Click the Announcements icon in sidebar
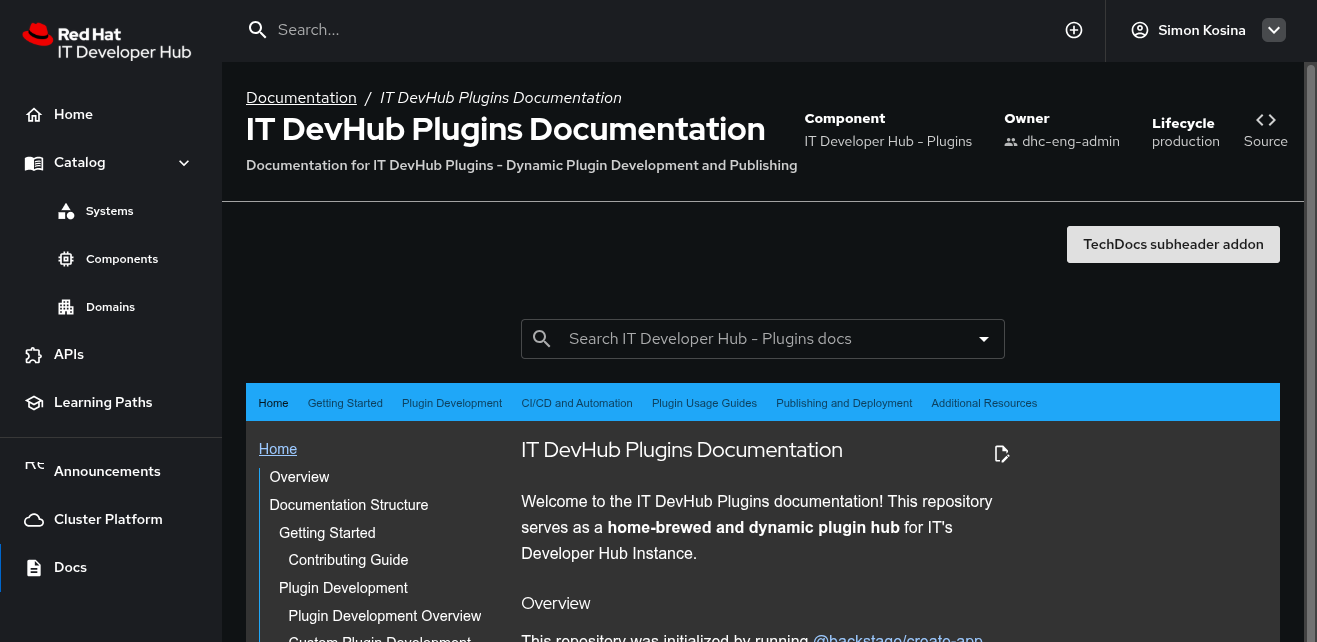This screenshot has height=642, width=1317. 34,467
